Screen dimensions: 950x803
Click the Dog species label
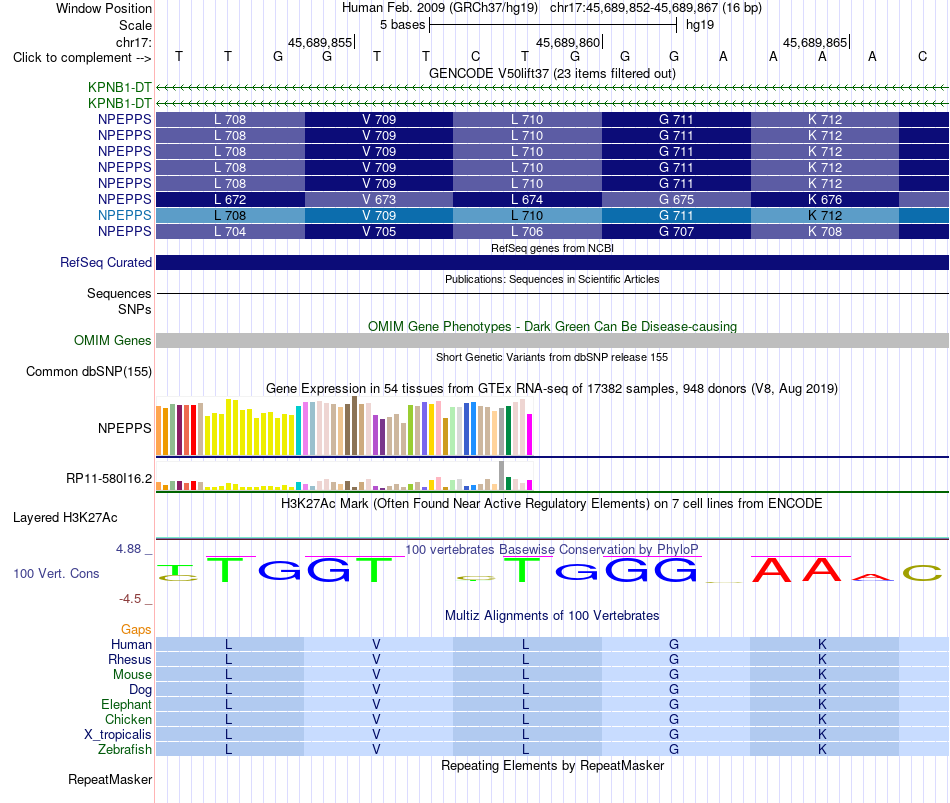tap(140, 690)
